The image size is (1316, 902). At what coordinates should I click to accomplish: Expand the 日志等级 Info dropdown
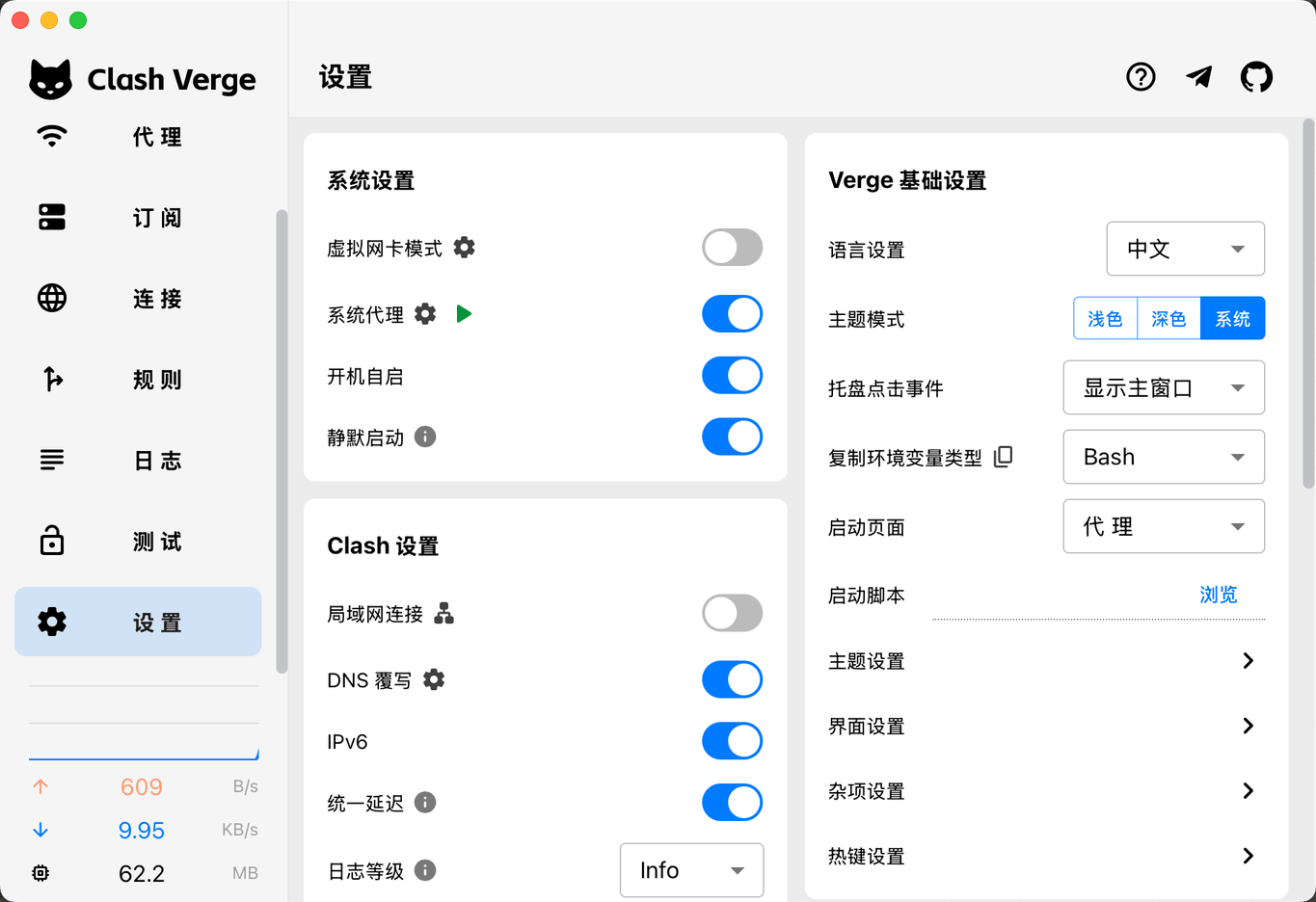point(691,870)
